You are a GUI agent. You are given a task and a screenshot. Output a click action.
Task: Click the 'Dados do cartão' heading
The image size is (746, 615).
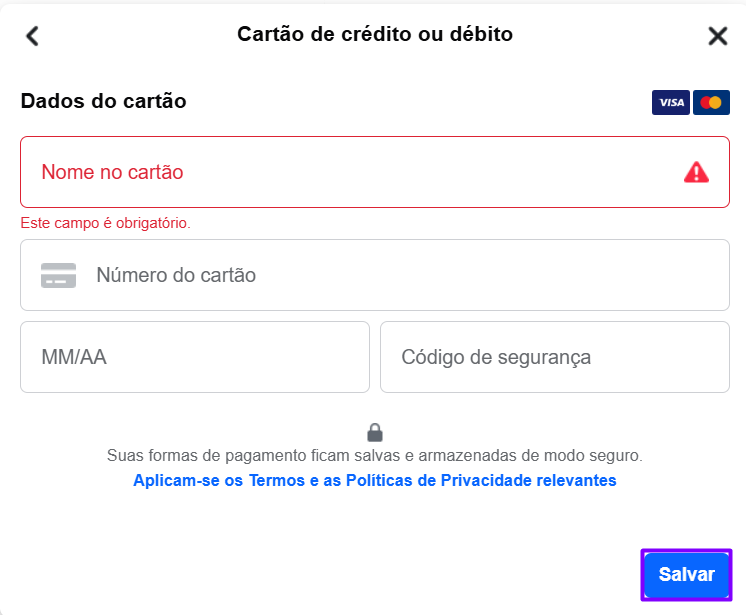[103, 101]
